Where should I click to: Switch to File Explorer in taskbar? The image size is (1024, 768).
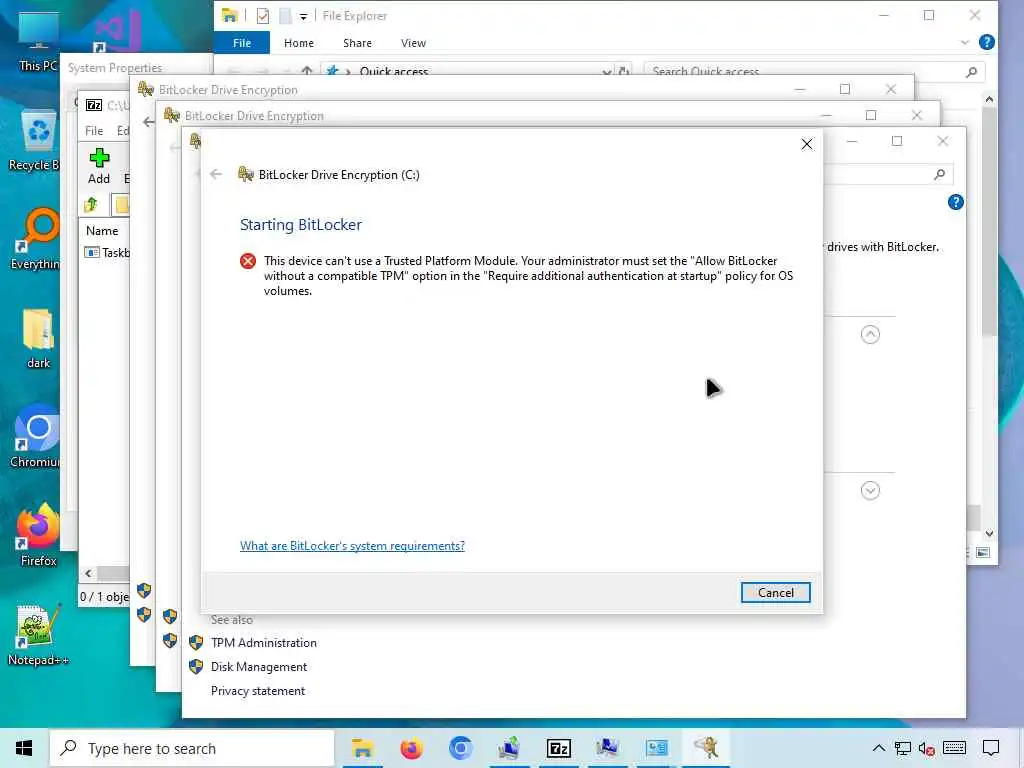point(362,748)
